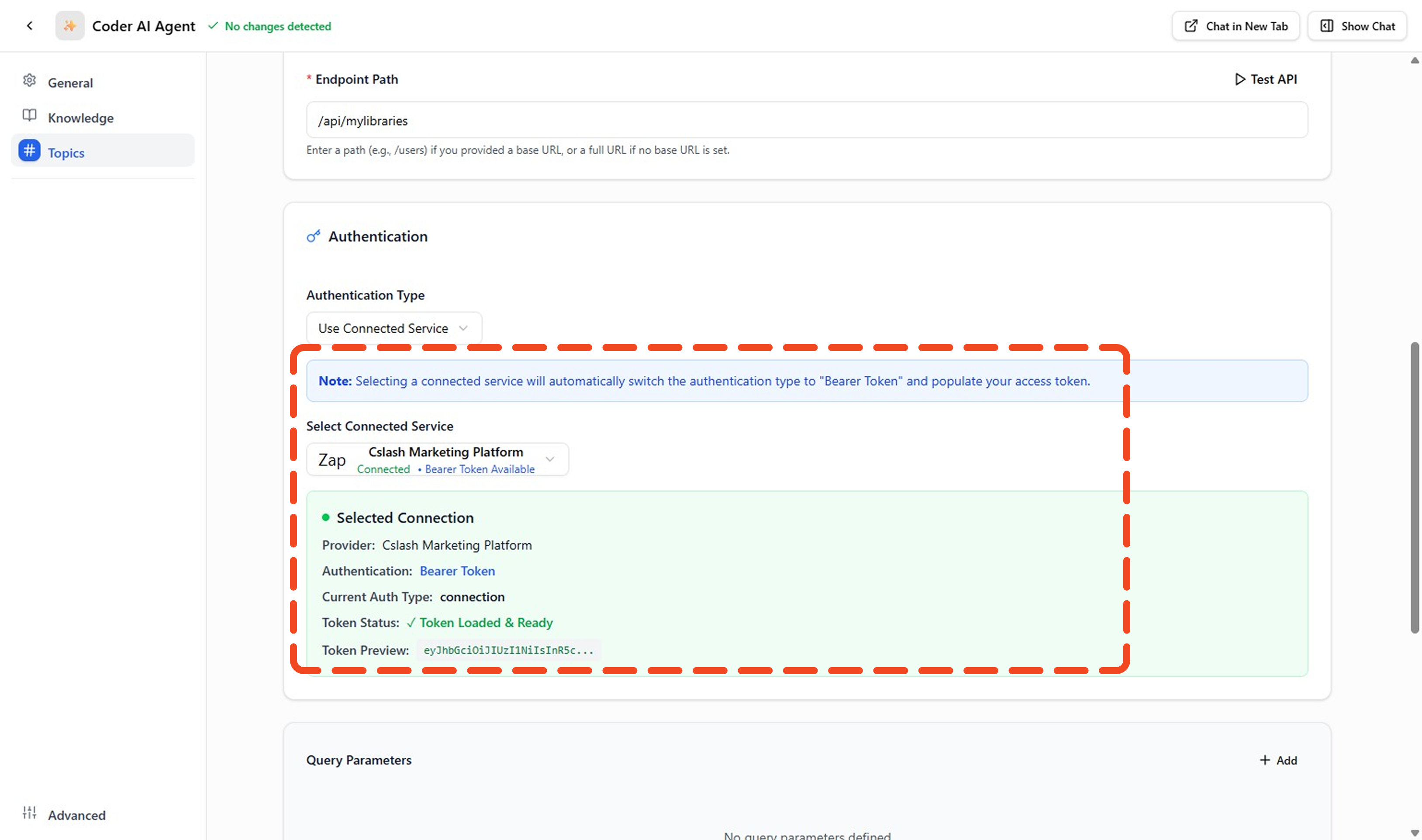1422x840 pixels.
Task: Expand the Select Connected Service dropdown
Action: pyautogui.click(x=437, y=460)
